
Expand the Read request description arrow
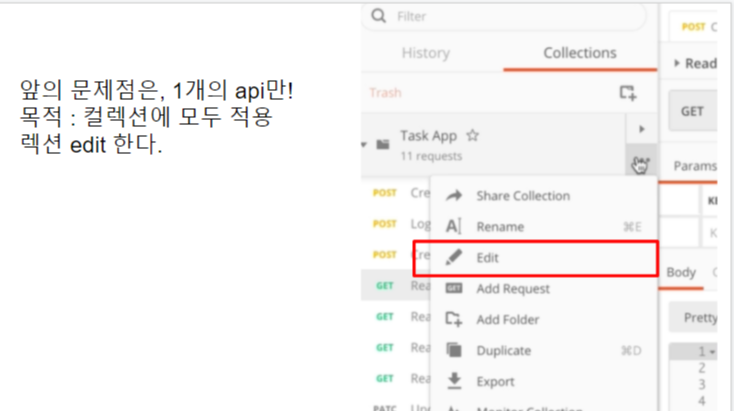(x=676, y=63)
